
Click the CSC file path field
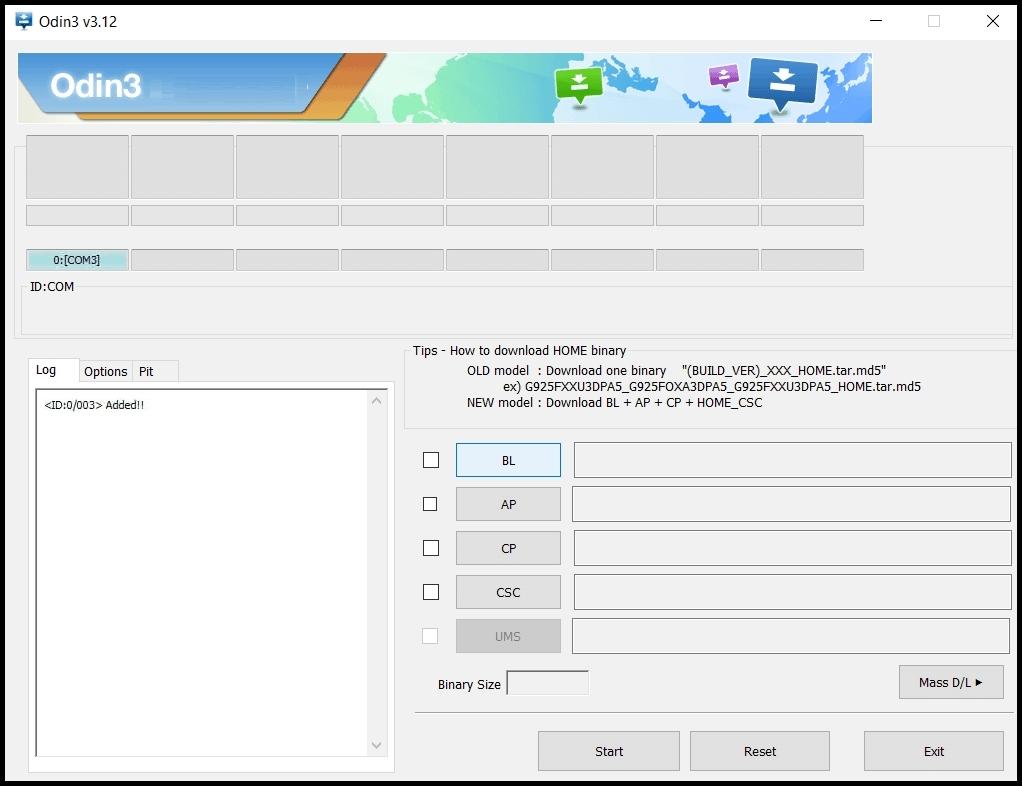coord(793,592)
